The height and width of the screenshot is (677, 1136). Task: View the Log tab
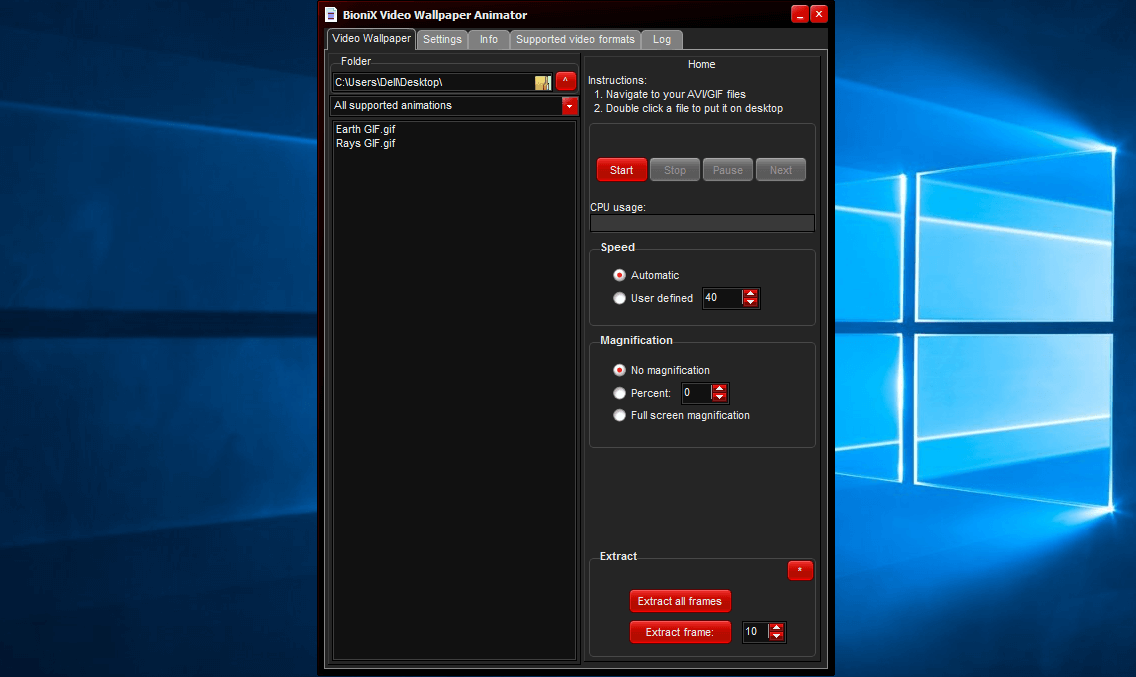coord(661,39)
